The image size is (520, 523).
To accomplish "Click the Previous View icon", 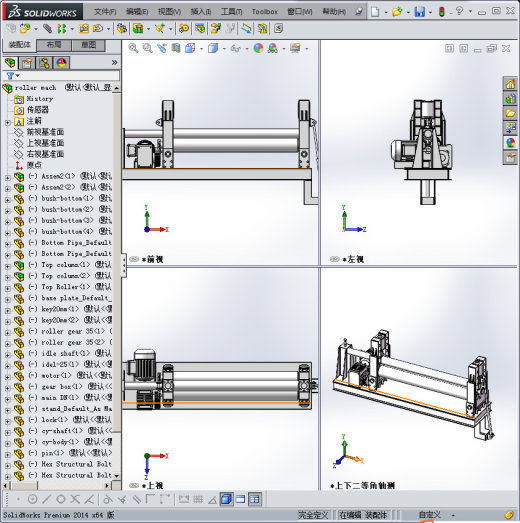I will pyautogui.click(x=162, y=48).
